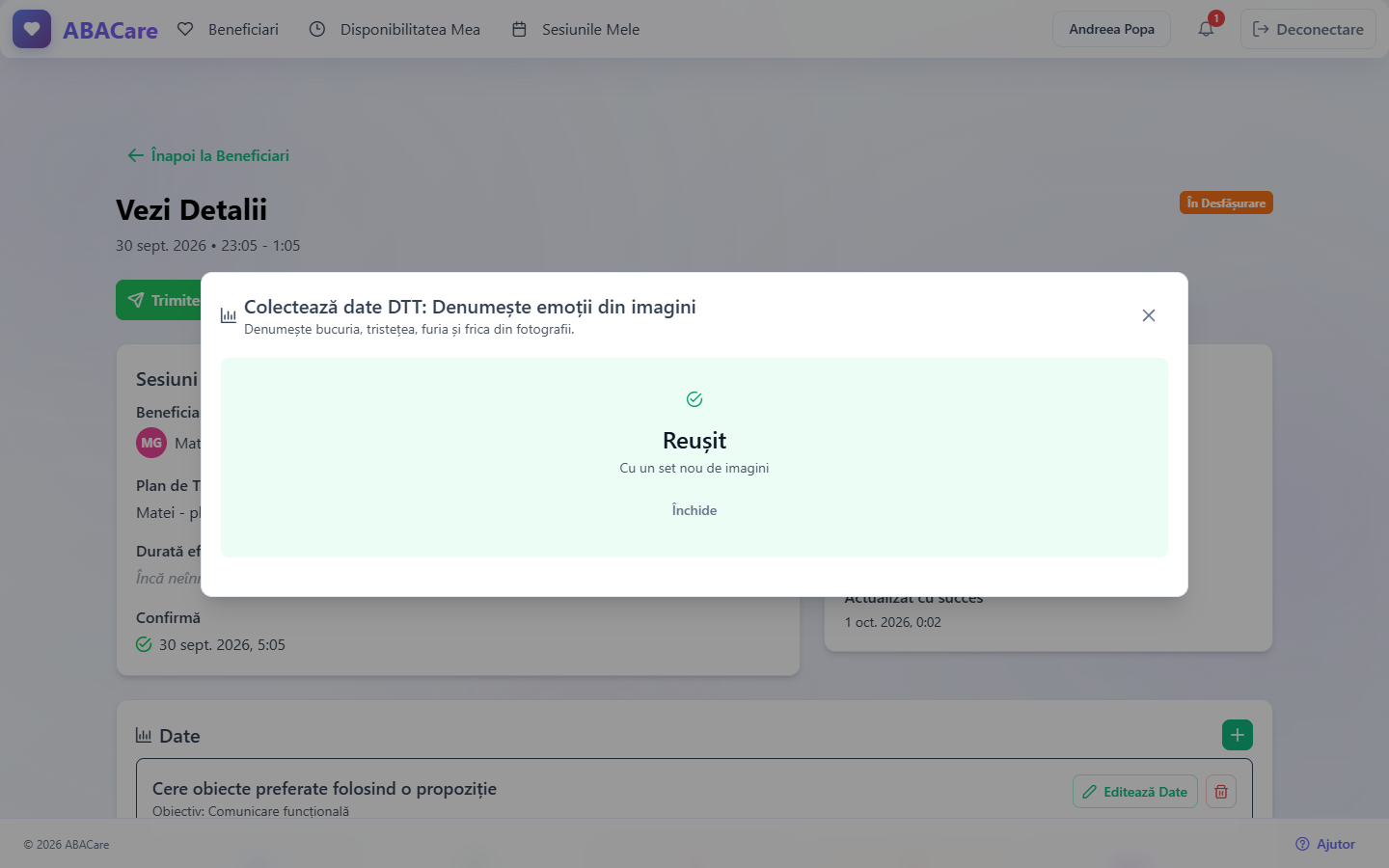Click the 'Cere obiecte preferate folosind o propoziție' title

click(324, 789)
